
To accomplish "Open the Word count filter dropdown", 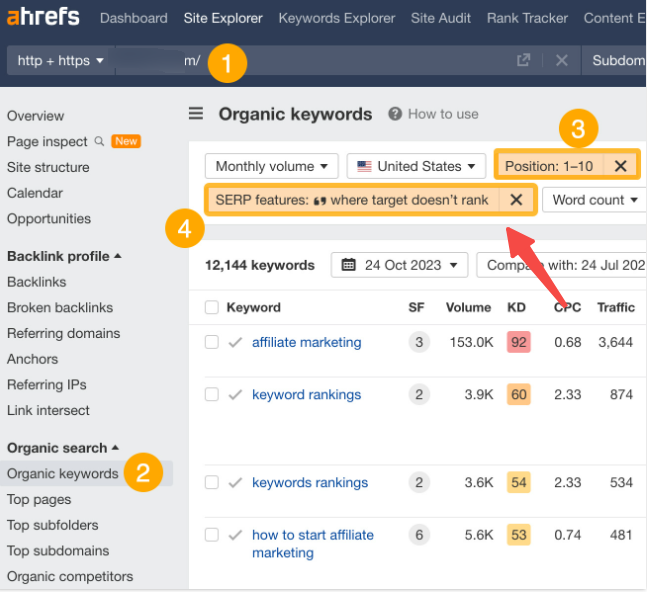I will 595,200.
